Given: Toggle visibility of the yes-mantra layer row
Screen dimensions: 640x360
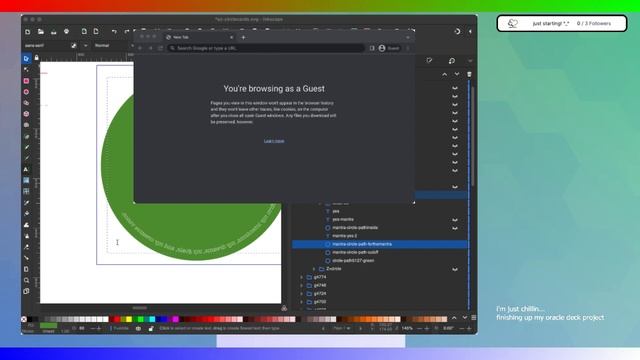Looking at the screenshot, I should [x=455, y=220].
